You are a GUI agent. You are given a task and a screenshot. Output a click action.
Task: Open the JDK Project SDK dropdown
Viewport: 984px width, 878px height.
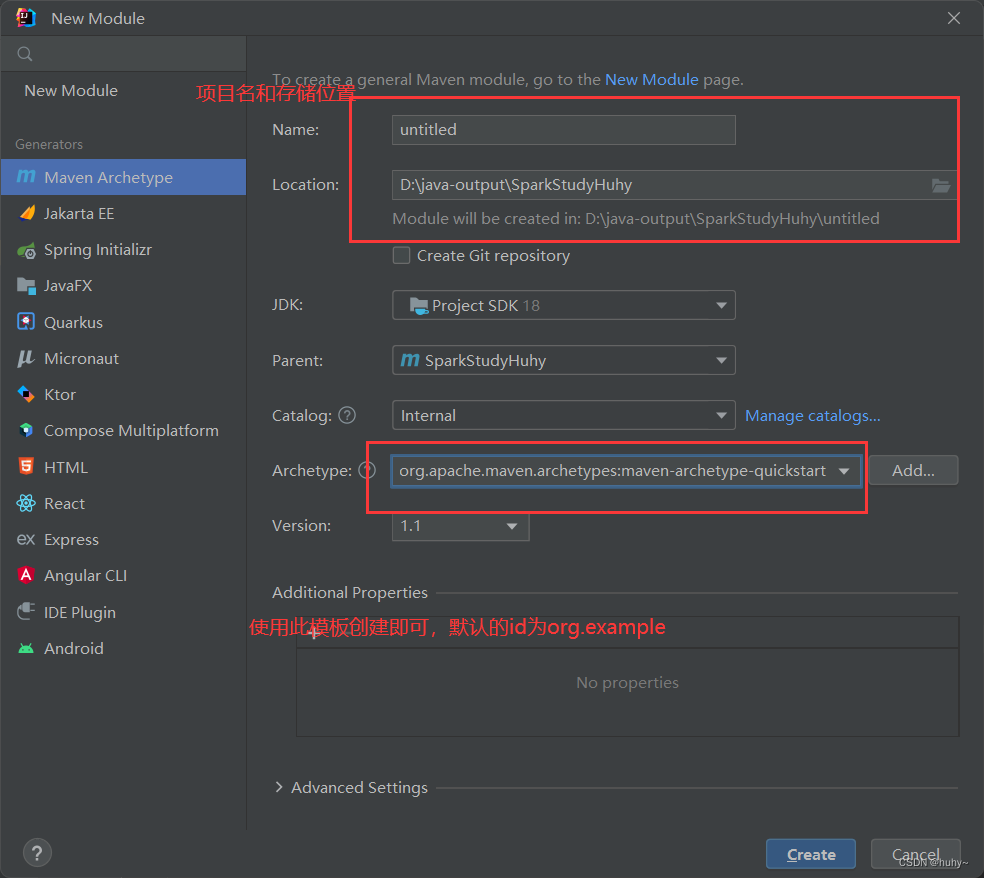[564, 305]
